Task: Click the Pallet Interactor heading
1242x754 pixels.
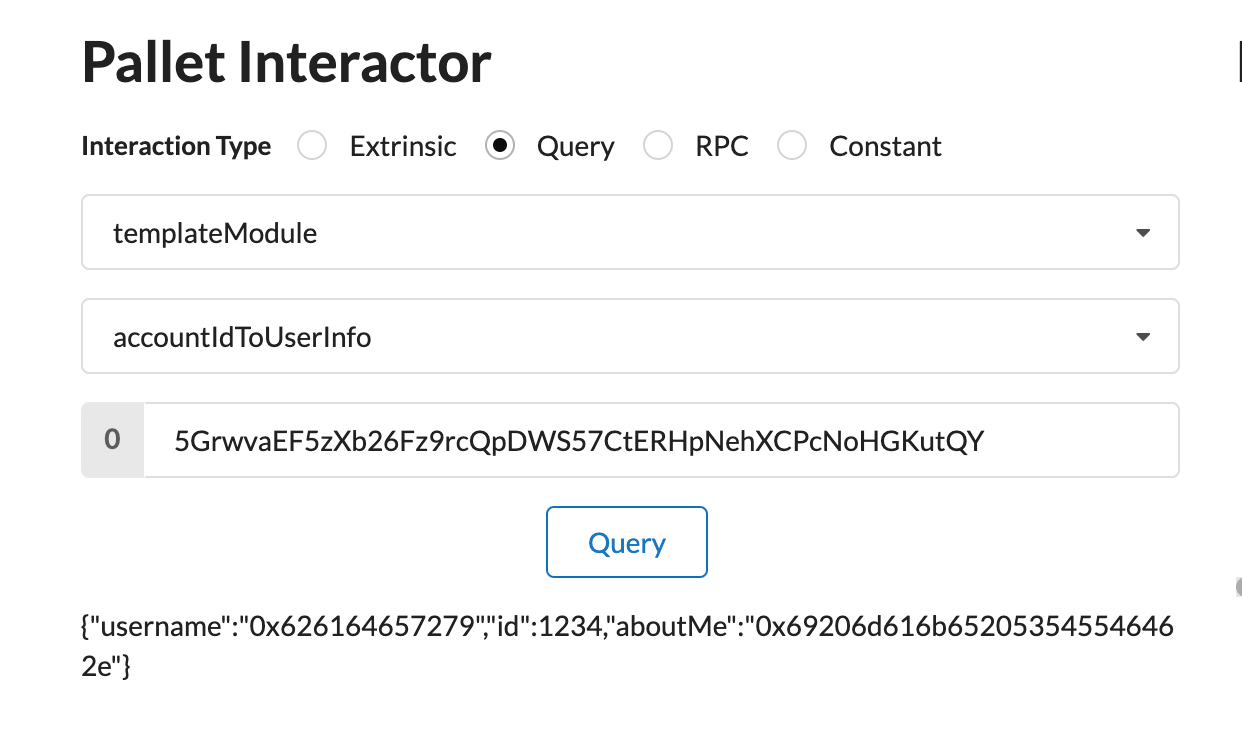Action: pyautogui.click(x=286, y=62)
